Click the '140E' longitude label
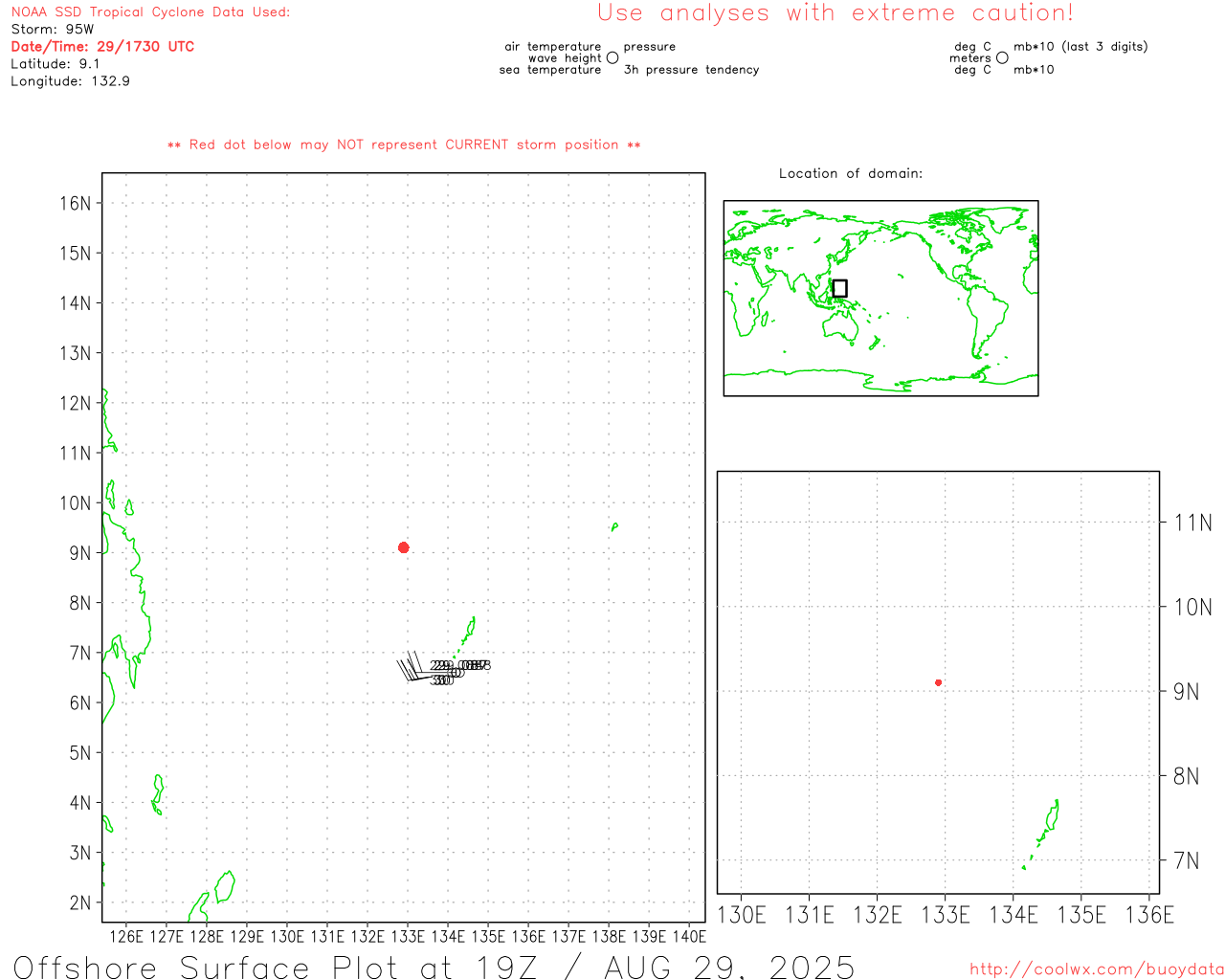1225x980 pixels. (x=689, y=937)
